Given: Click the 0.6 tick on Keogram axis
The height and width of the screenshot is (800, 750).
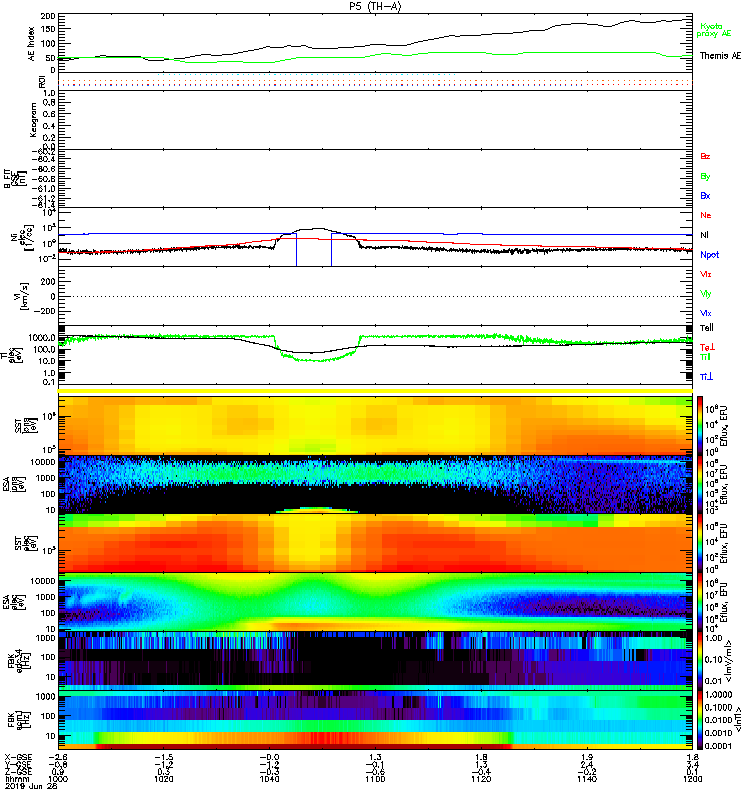Looking at the screenshot, I should [x=49, y=114].
